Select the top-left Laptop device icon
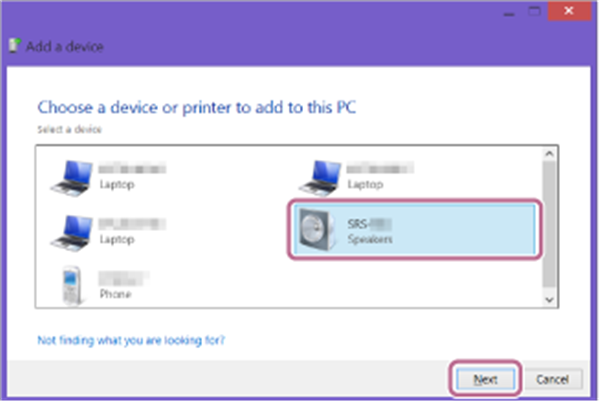600x401 pixels. [68, 178]
